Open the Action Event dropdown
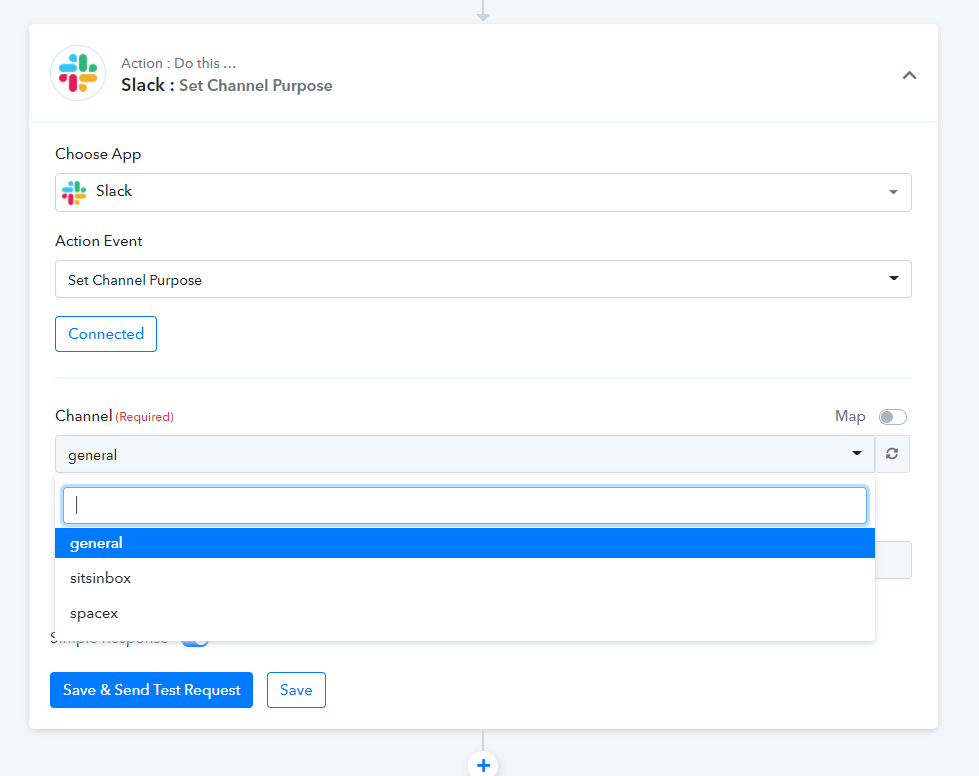 (x=483, y=279)
